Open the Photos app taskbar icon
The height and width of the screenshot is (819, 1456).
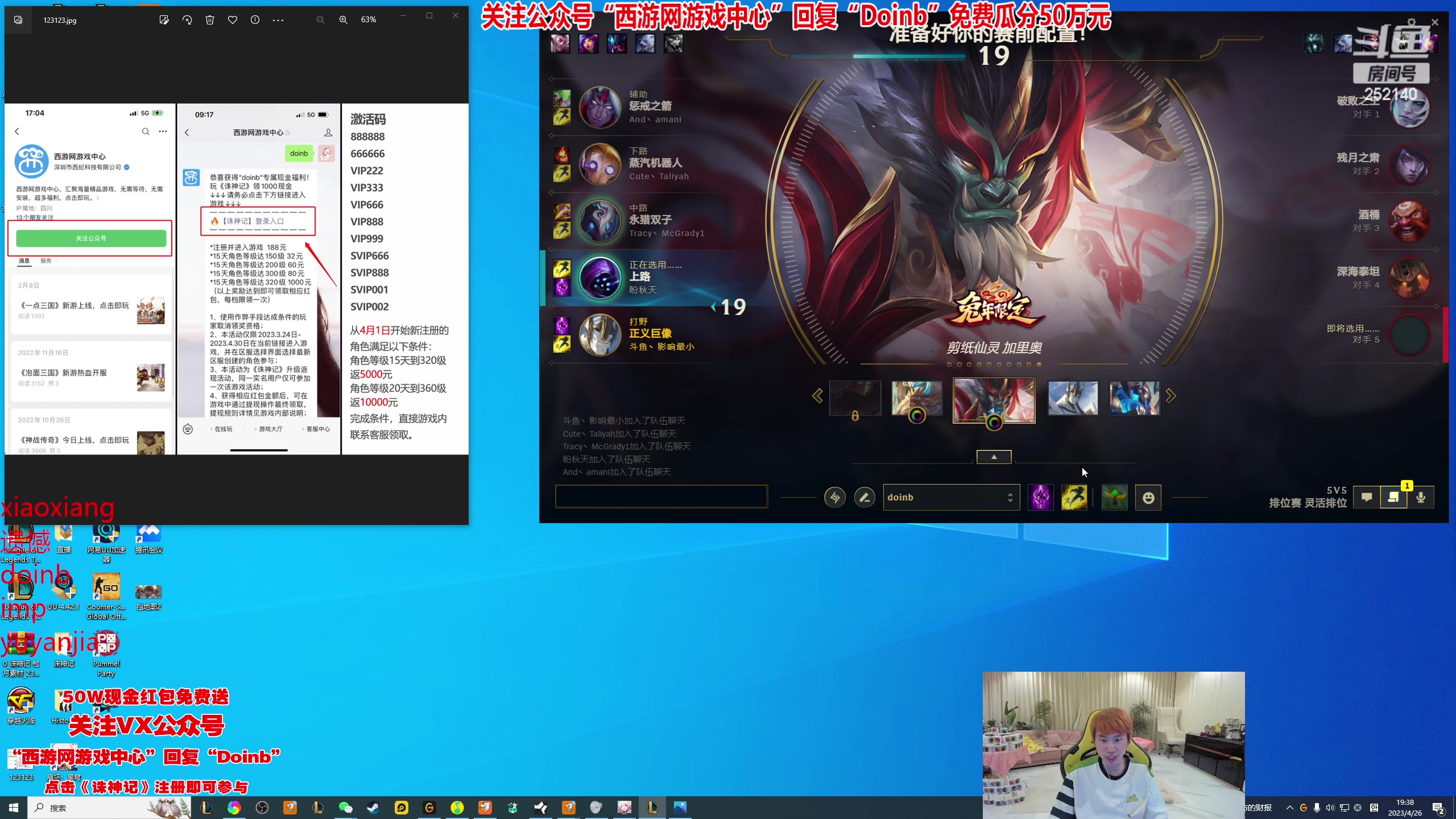click(x=680, y=808)
